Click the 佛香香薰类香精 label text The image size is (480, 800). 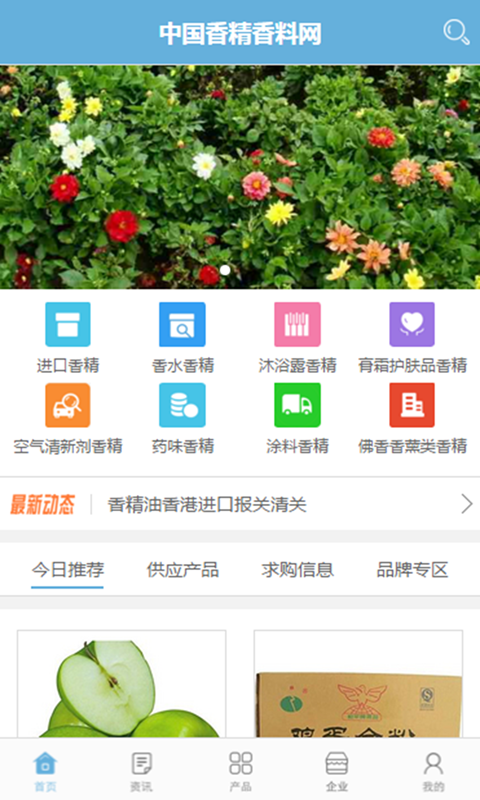coord(412,446)
